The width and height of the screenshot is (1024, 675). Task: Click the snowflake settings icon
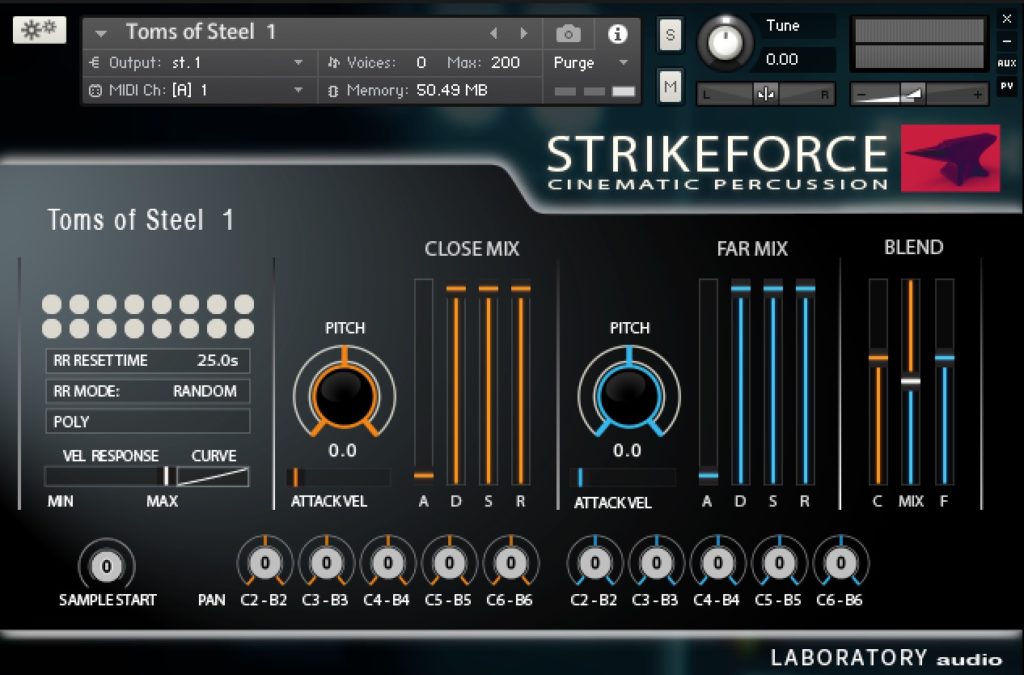[x=39, y=29]
